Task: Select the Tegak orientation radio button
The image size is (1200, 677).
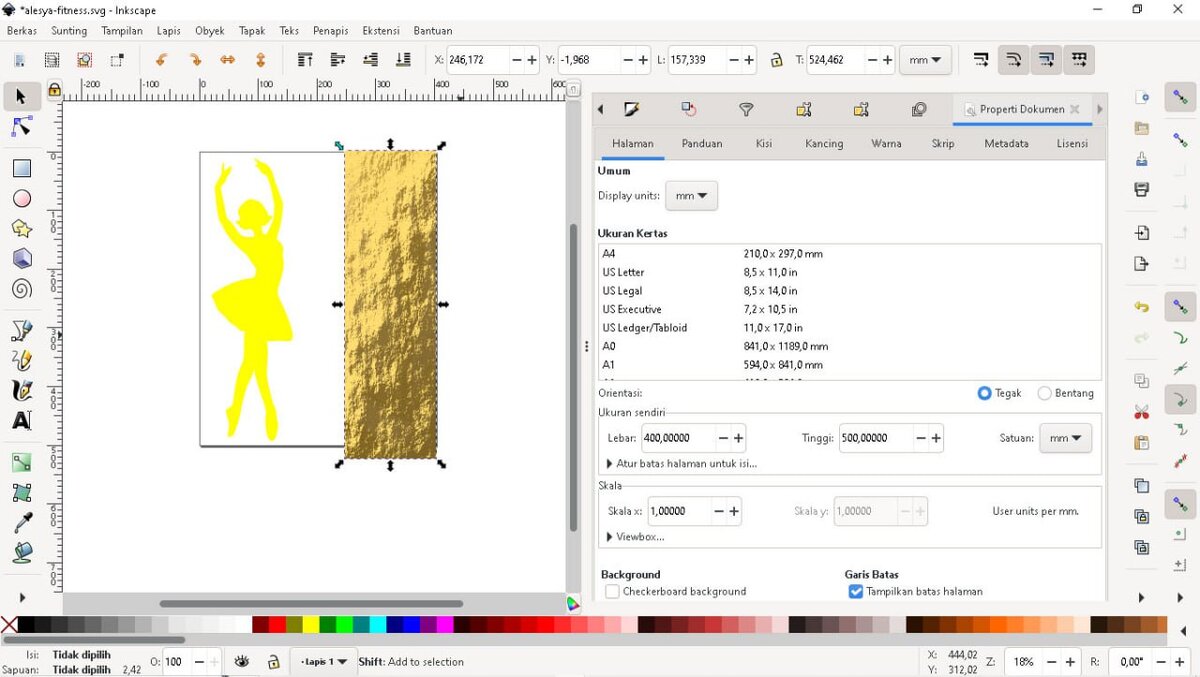Action: click(984, 393)
